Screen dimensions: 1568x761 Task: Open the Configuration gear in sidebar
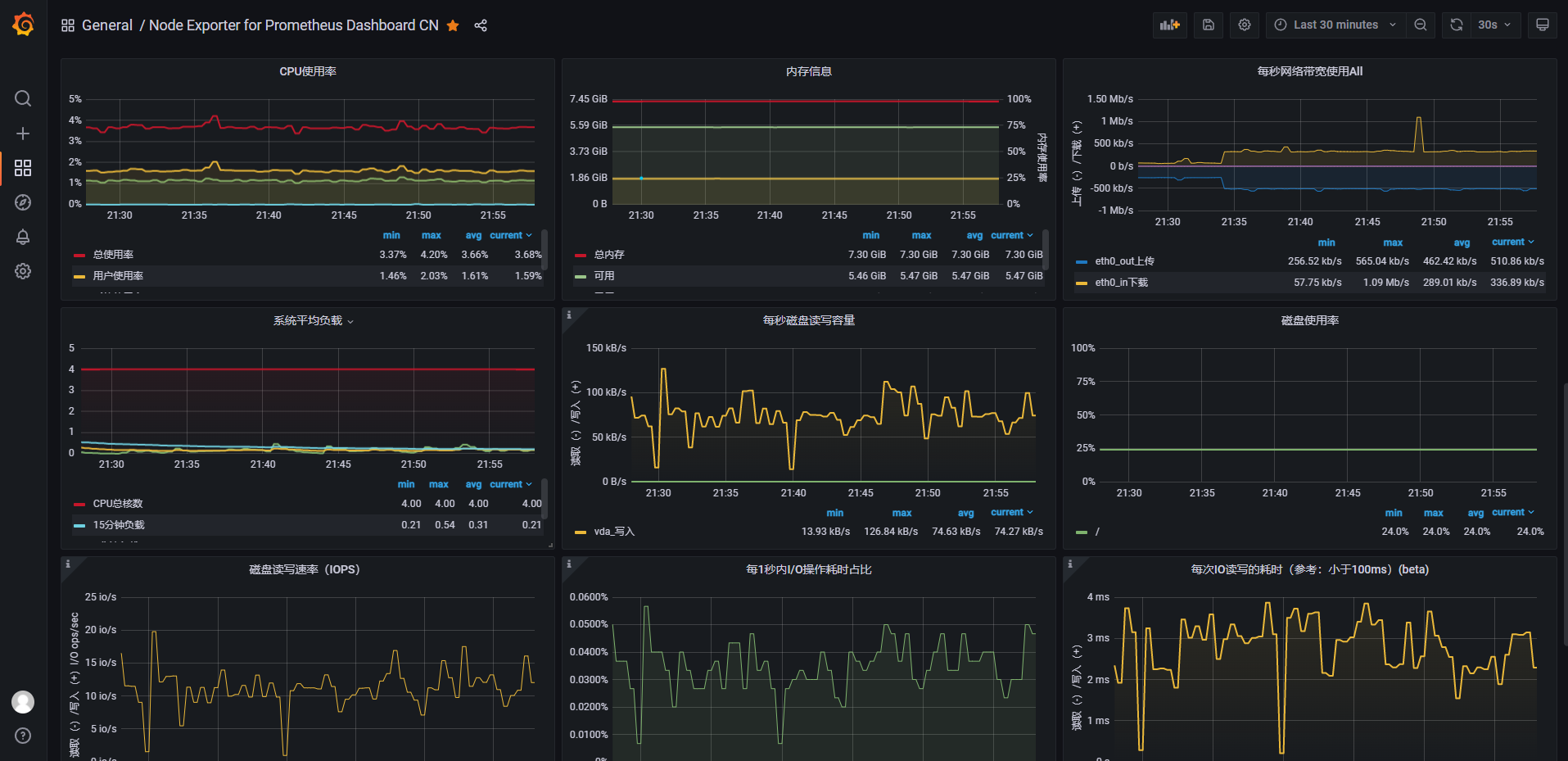[23, 271]
